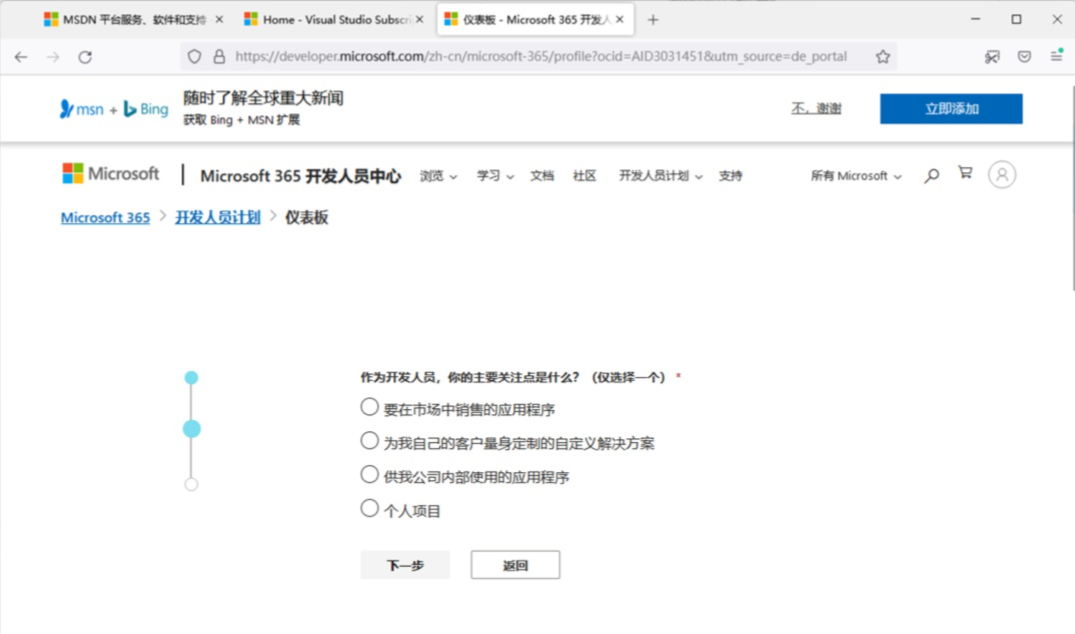The image size is (1075, 634).
Task: Click the padlock site security icon
Action: 219,56
